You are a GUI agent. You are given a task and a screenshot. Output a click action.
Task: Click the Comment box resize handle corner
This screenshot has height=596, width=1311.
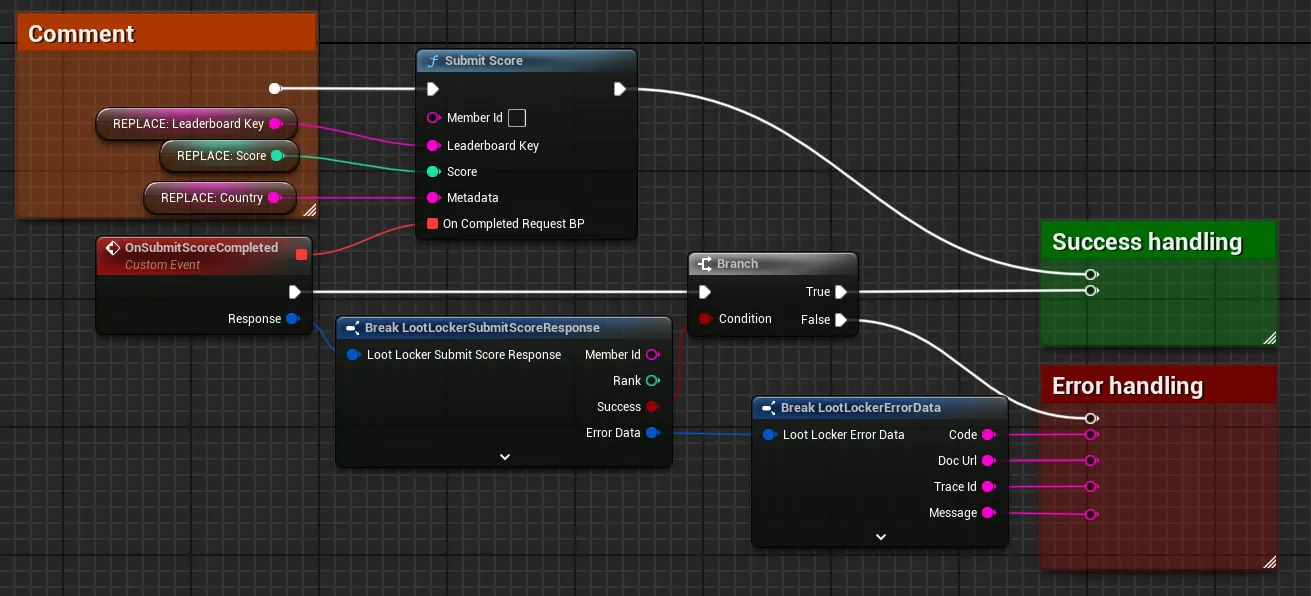310,210
